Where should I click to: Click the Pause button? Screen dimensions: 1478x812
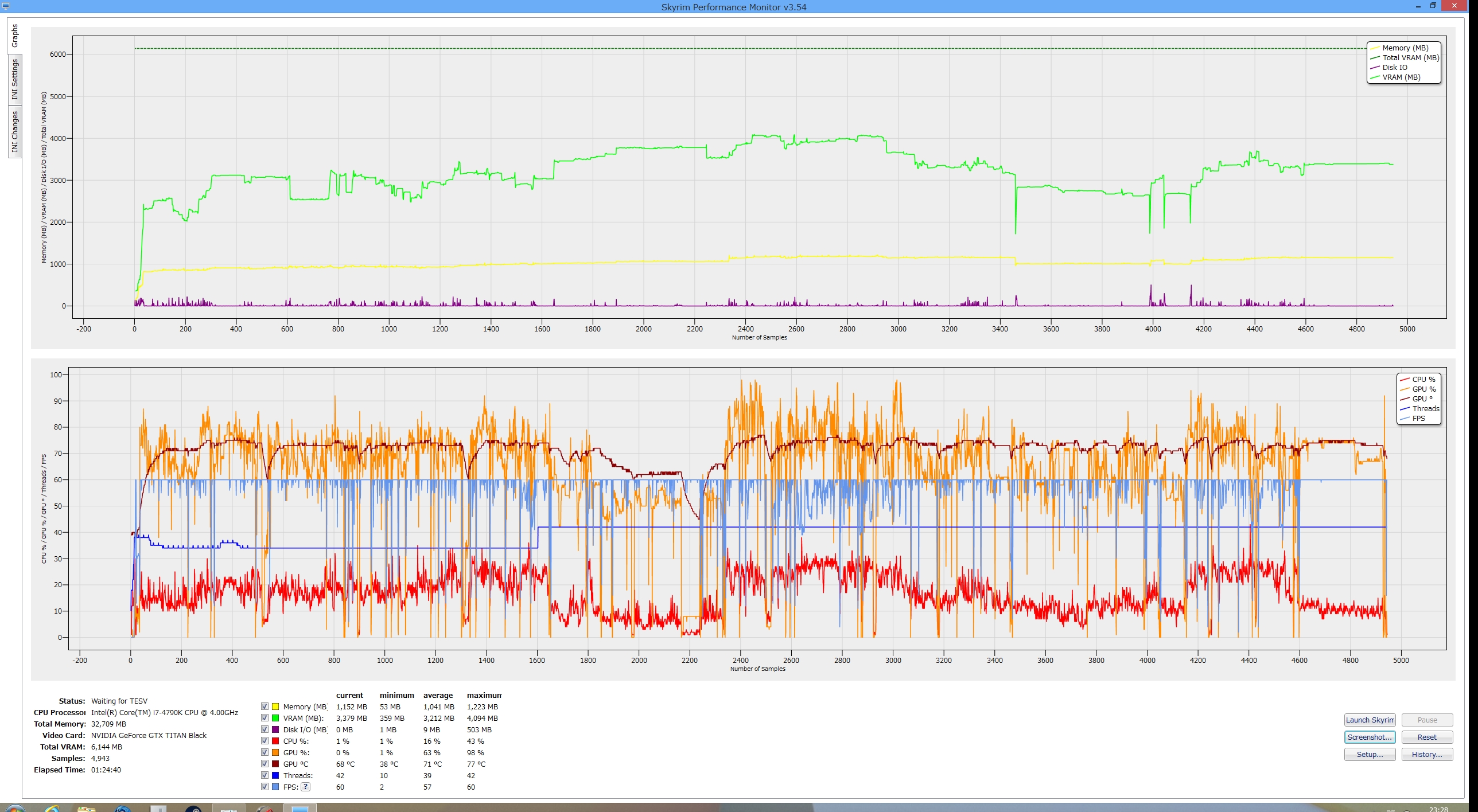point(1427,720)
